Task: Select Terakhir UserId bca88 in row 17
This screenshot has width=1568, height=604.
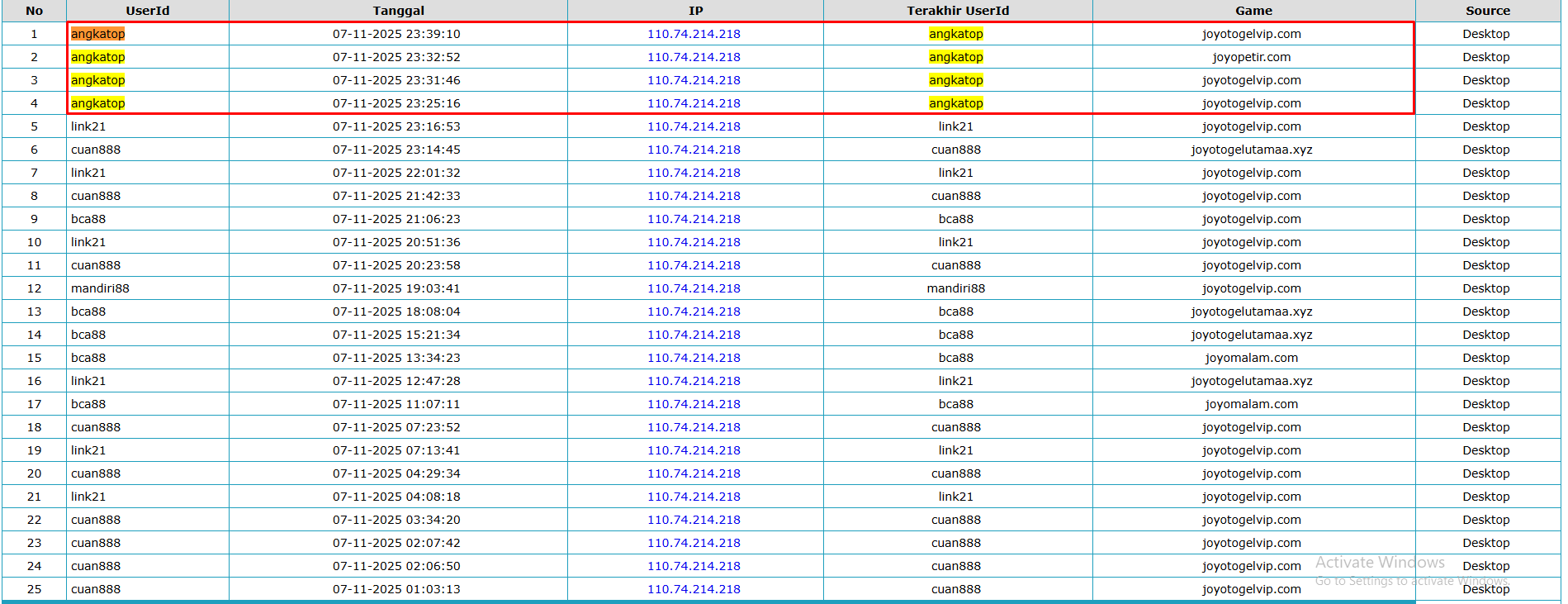Action: (956, 404)
